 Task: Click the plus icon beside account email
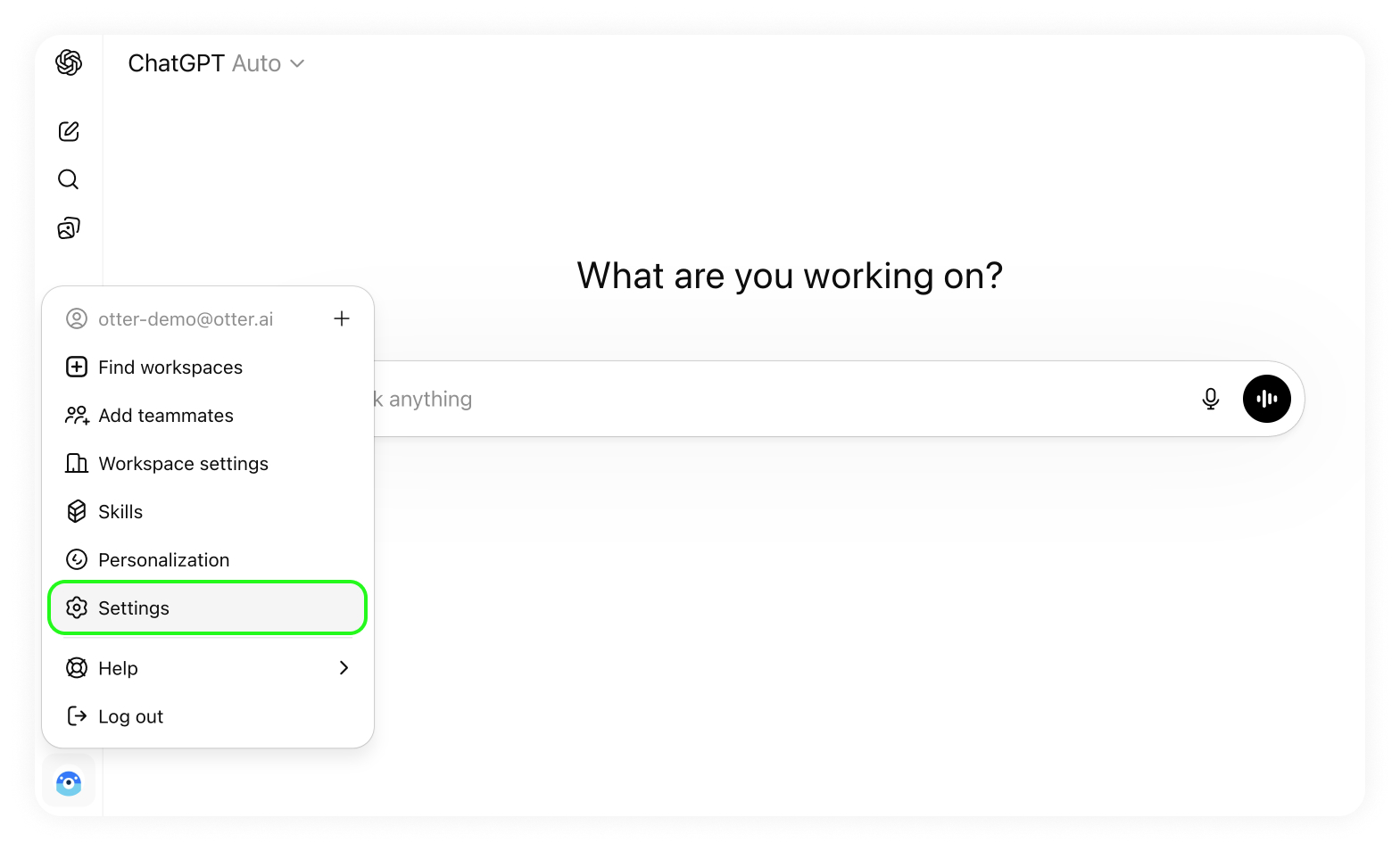342,319
